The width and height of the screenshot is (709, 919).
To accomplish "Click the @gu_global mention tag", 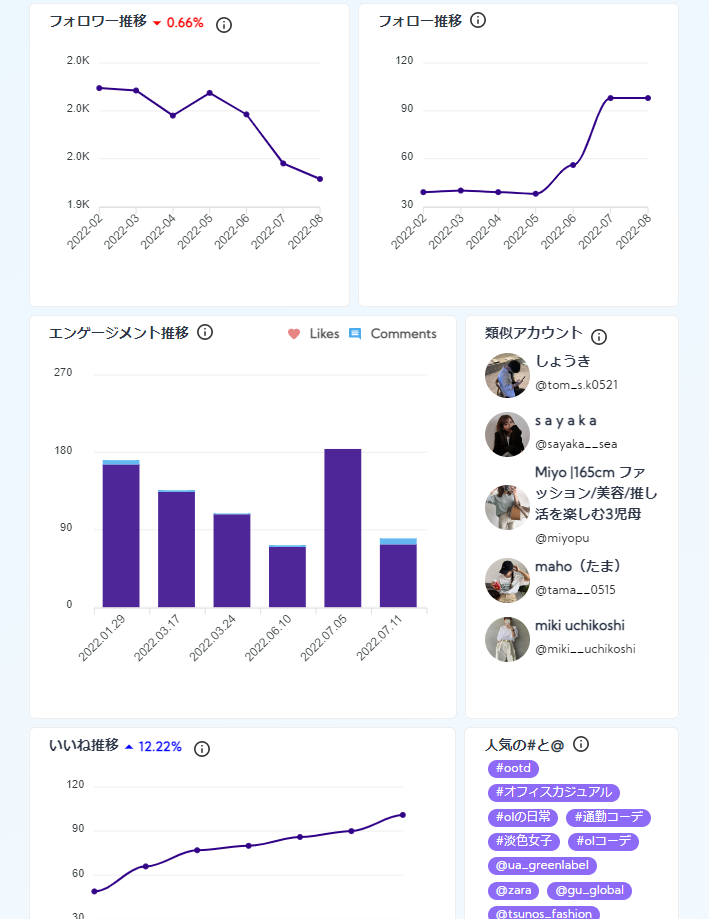I will tap(589, 890).
